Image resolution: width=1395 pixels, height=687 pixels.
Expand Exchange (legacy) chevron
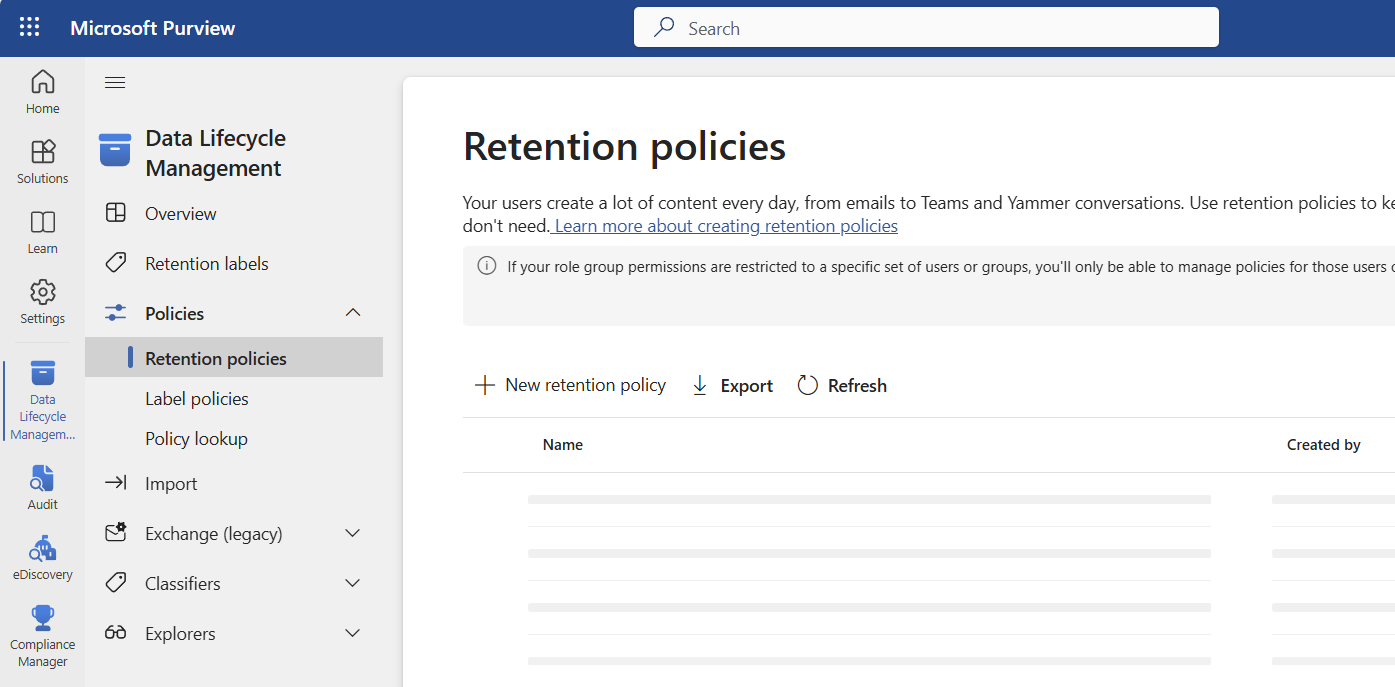click(353, 533)
